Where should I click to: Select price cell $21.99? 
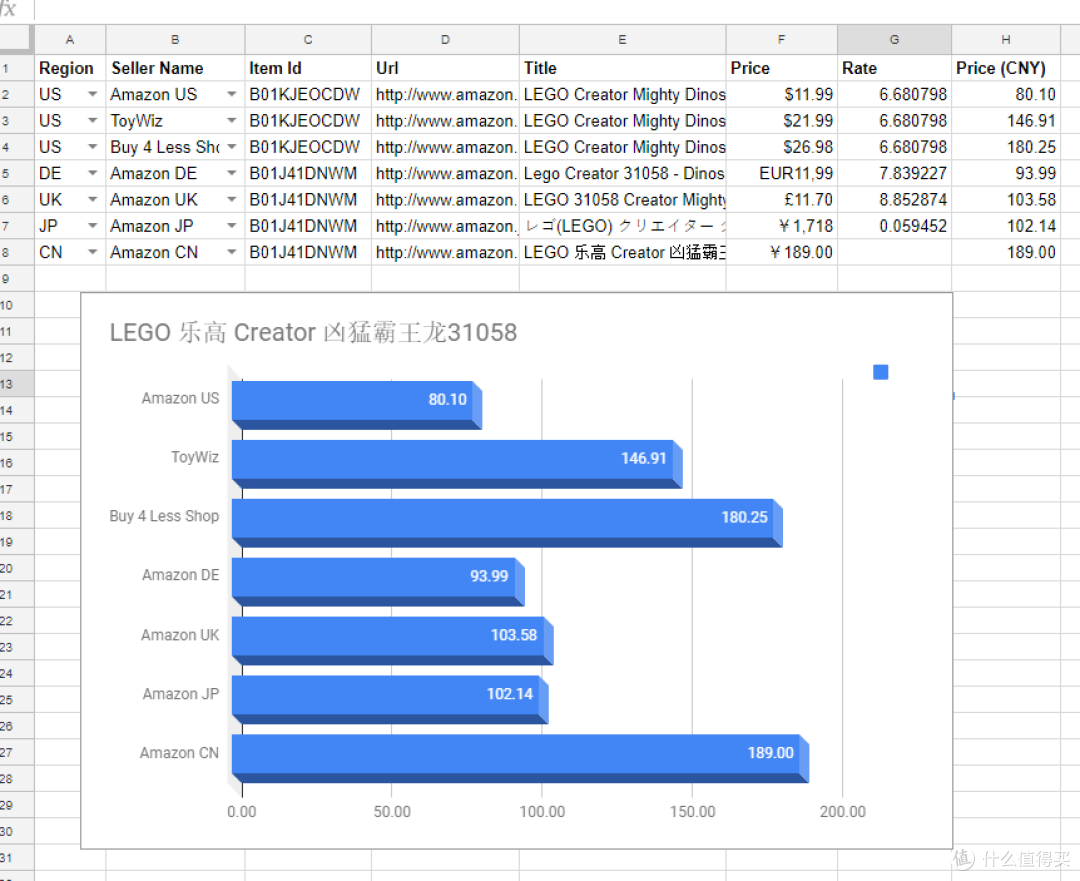(782, 121)
